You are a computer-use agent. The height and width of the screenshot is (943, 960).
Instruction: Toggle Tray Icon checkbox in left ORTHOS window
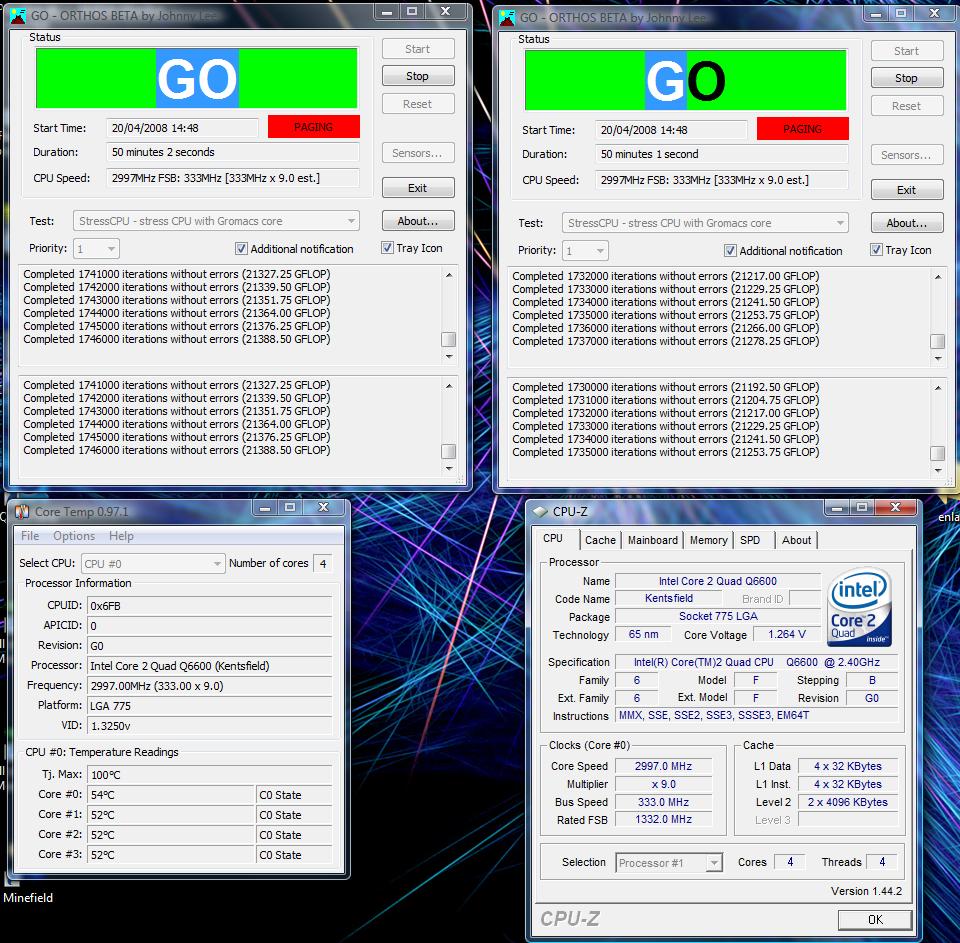pos(387,248)
